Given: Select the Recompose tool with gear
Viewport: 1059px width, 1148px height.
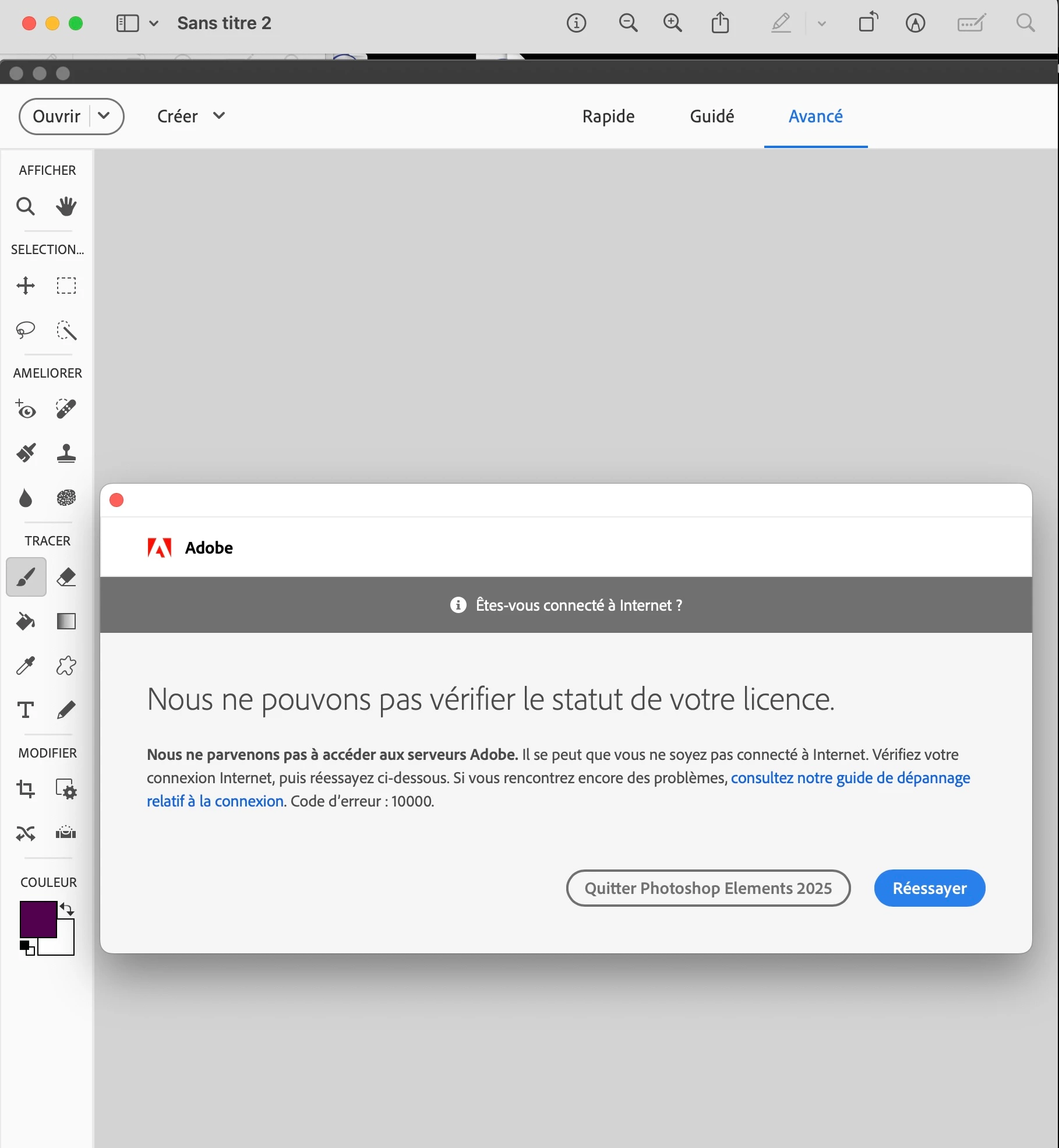Looking at the screenshot, I should tap(66, 789).
